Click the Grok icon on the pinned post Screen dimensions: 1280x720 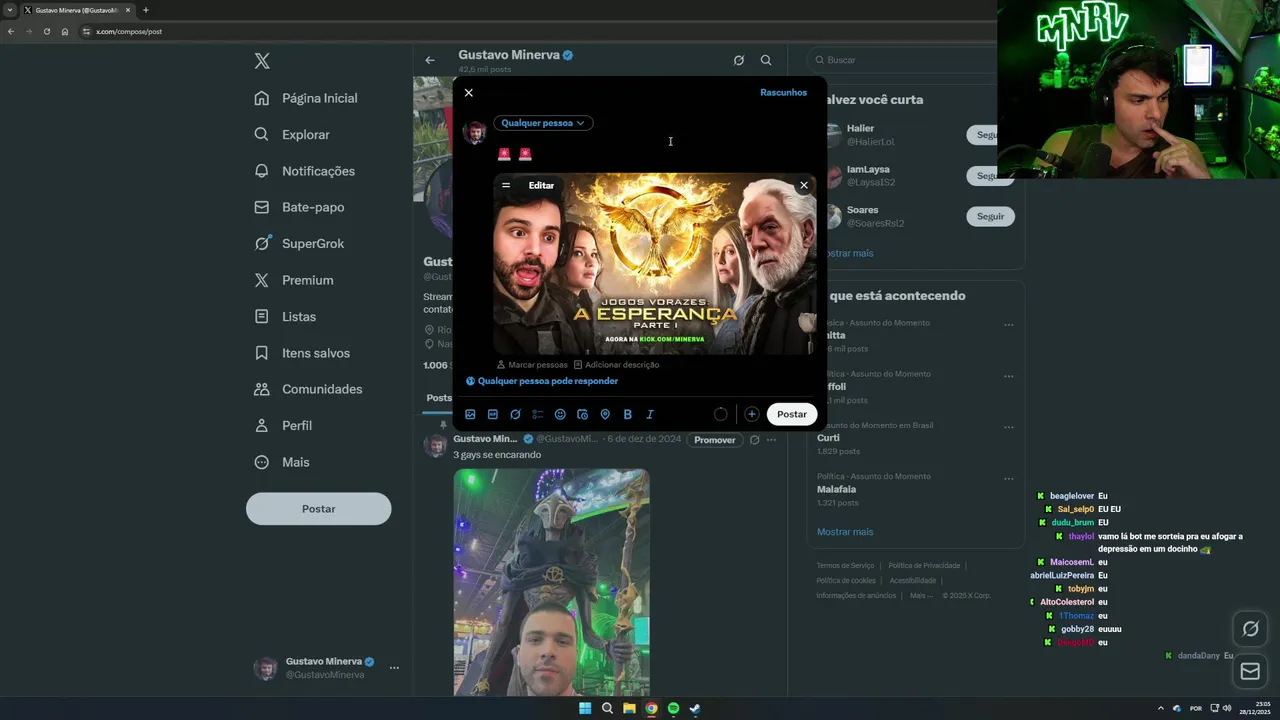pyautogui.click(x=755, y=440)
